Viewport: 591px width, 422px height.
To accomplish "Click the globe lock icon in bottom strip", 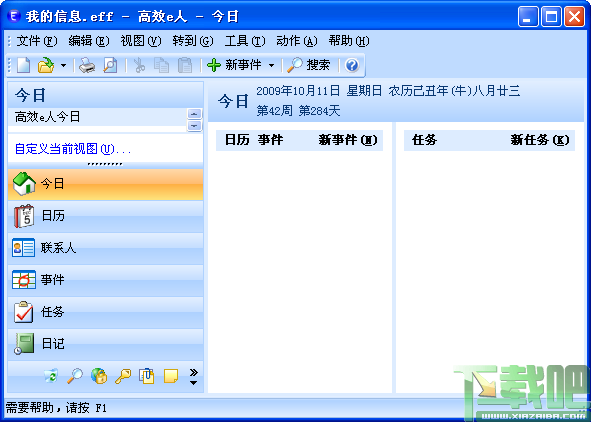I will pyautogui.click(x=99, y=376).
